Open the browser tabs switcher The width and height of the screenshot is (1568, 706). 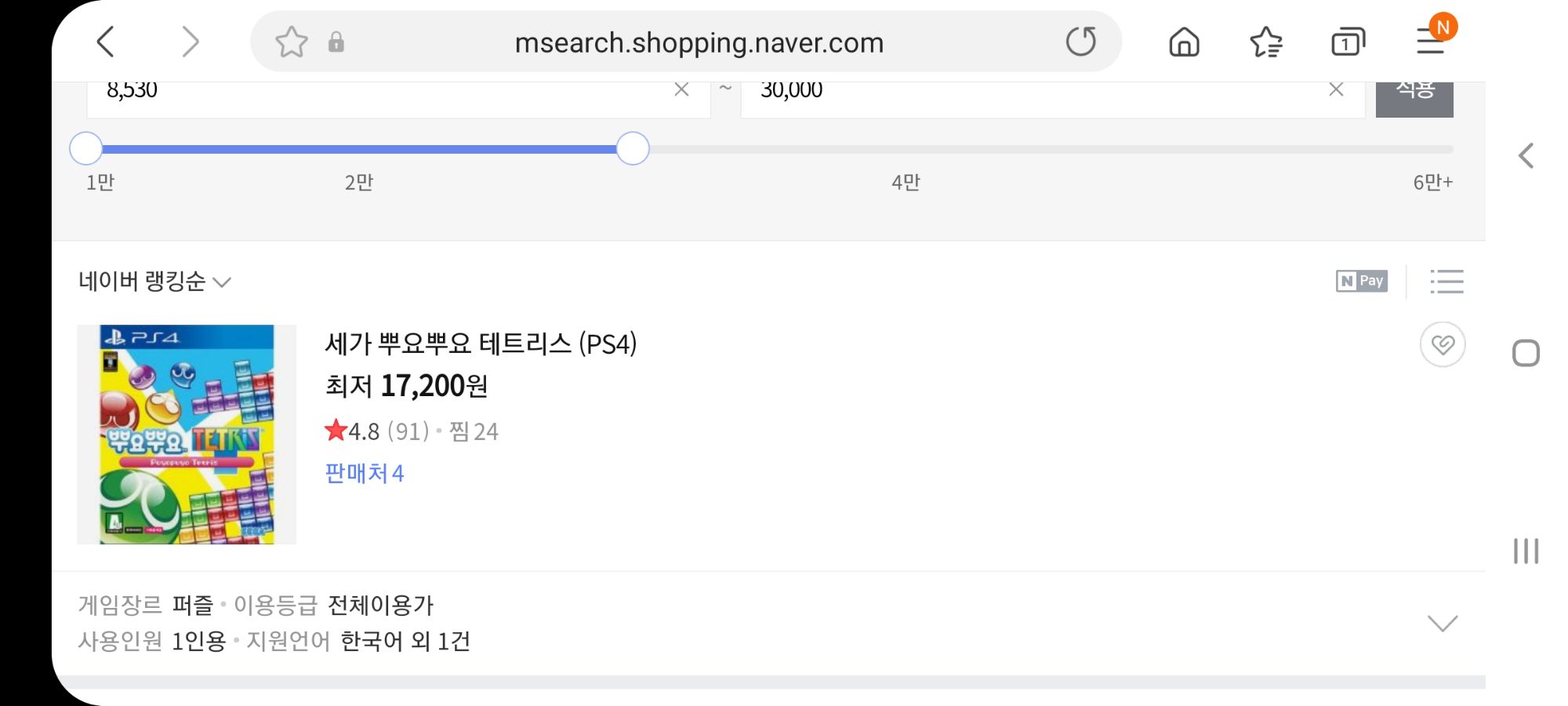1348,42
